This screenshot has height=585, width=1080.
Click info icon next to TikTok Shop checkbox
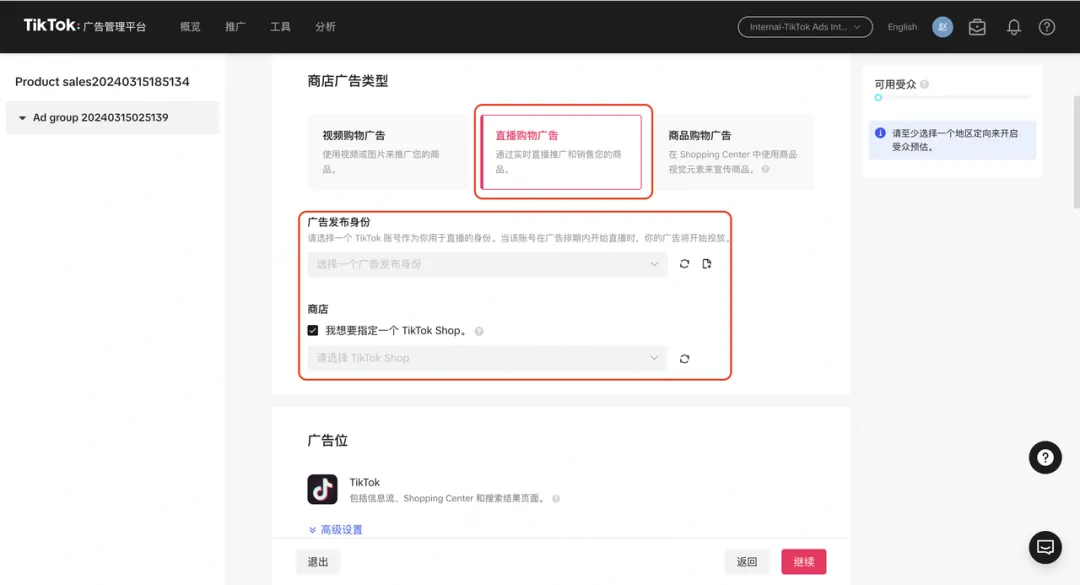point(479,331)
